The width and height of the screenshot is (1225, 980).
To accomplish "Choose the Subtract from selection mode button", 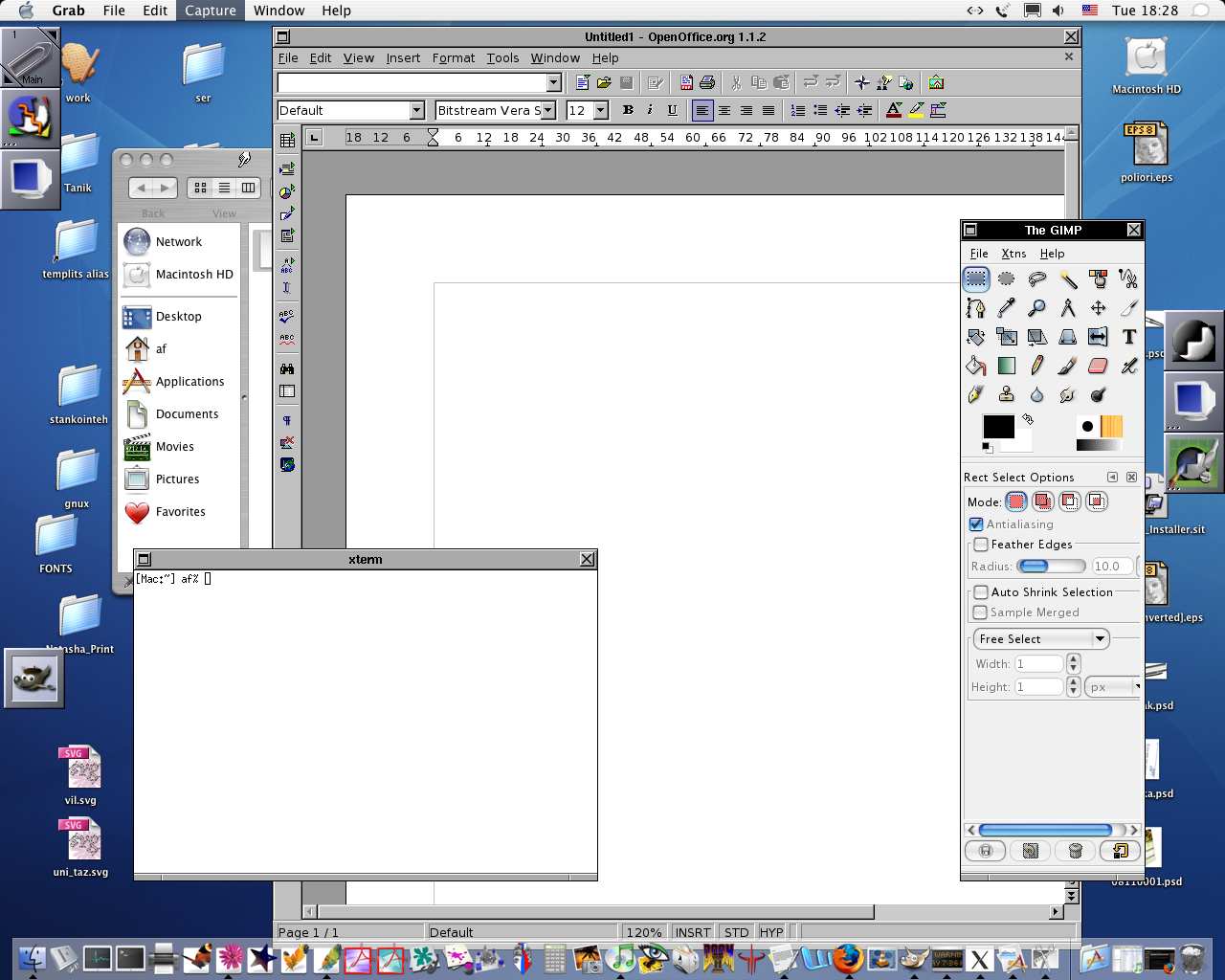I will click(x=1070, y=501).
